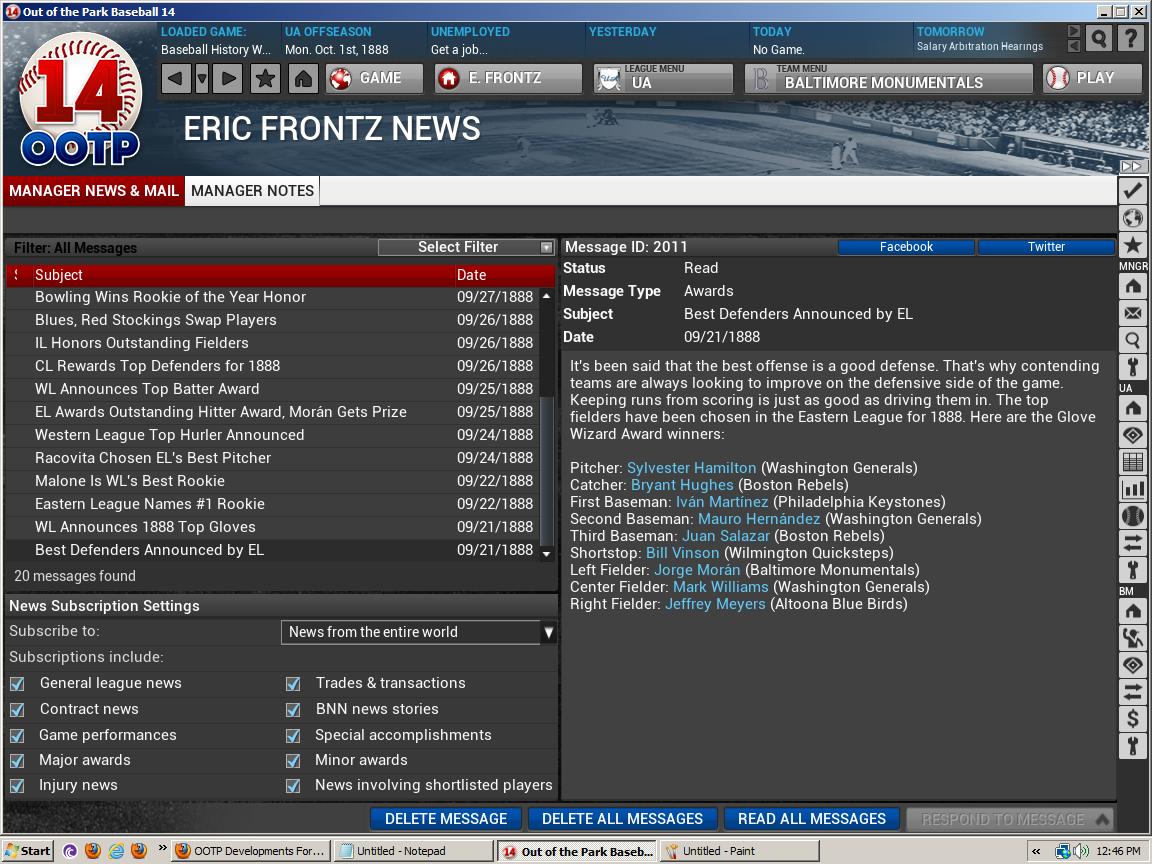Open finances with the dollar sign icon
The image size is (1152, 864).
pos(1132,718)
